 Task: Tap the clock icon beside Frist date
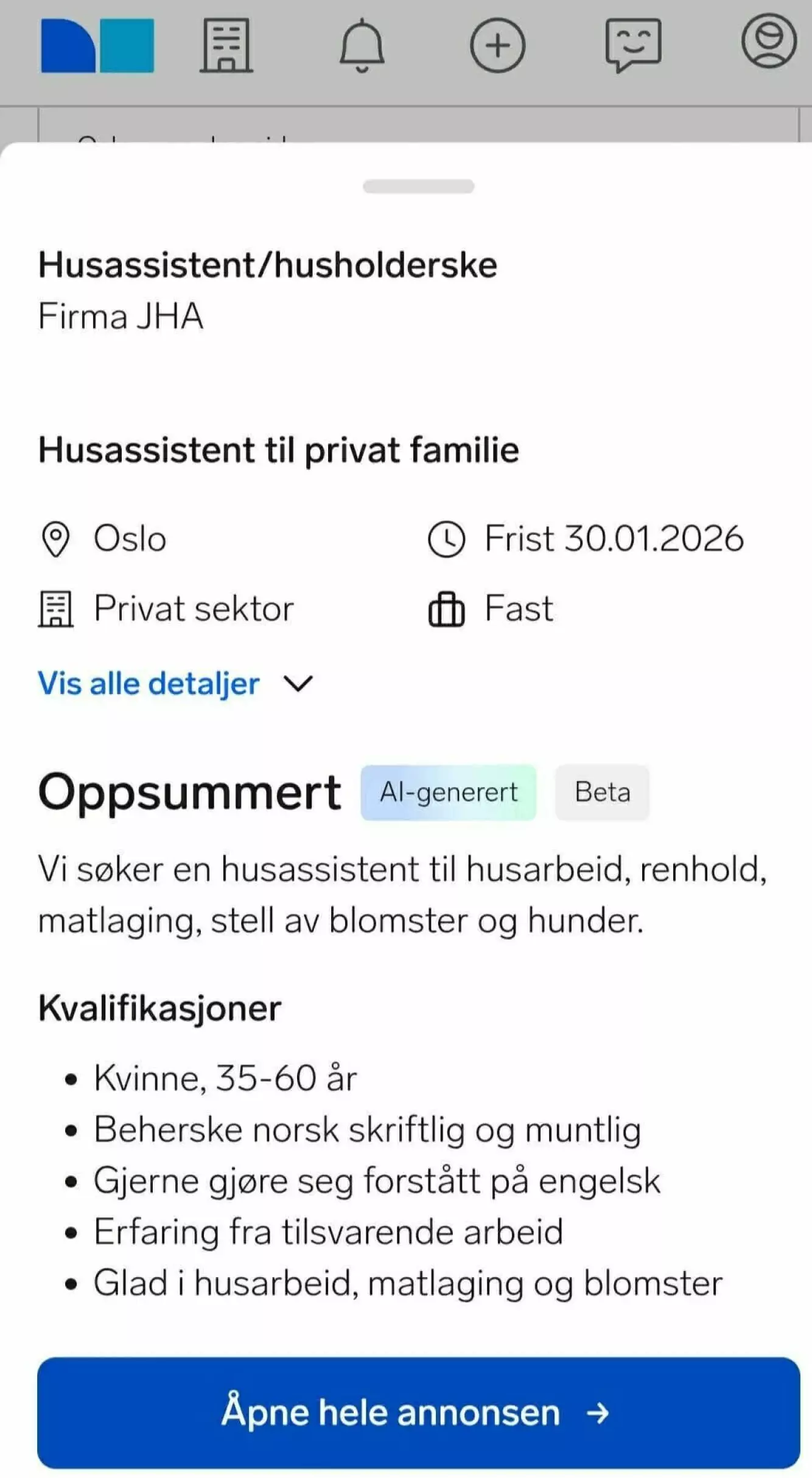pyautogui.click(x=446, y=539)
